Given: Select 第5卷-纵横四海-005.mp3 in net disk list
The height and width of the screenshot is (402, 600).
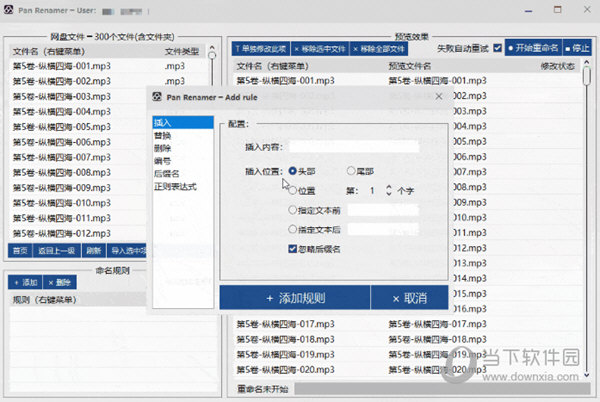Looking at the screenshot, I should (x=62, y=127).
